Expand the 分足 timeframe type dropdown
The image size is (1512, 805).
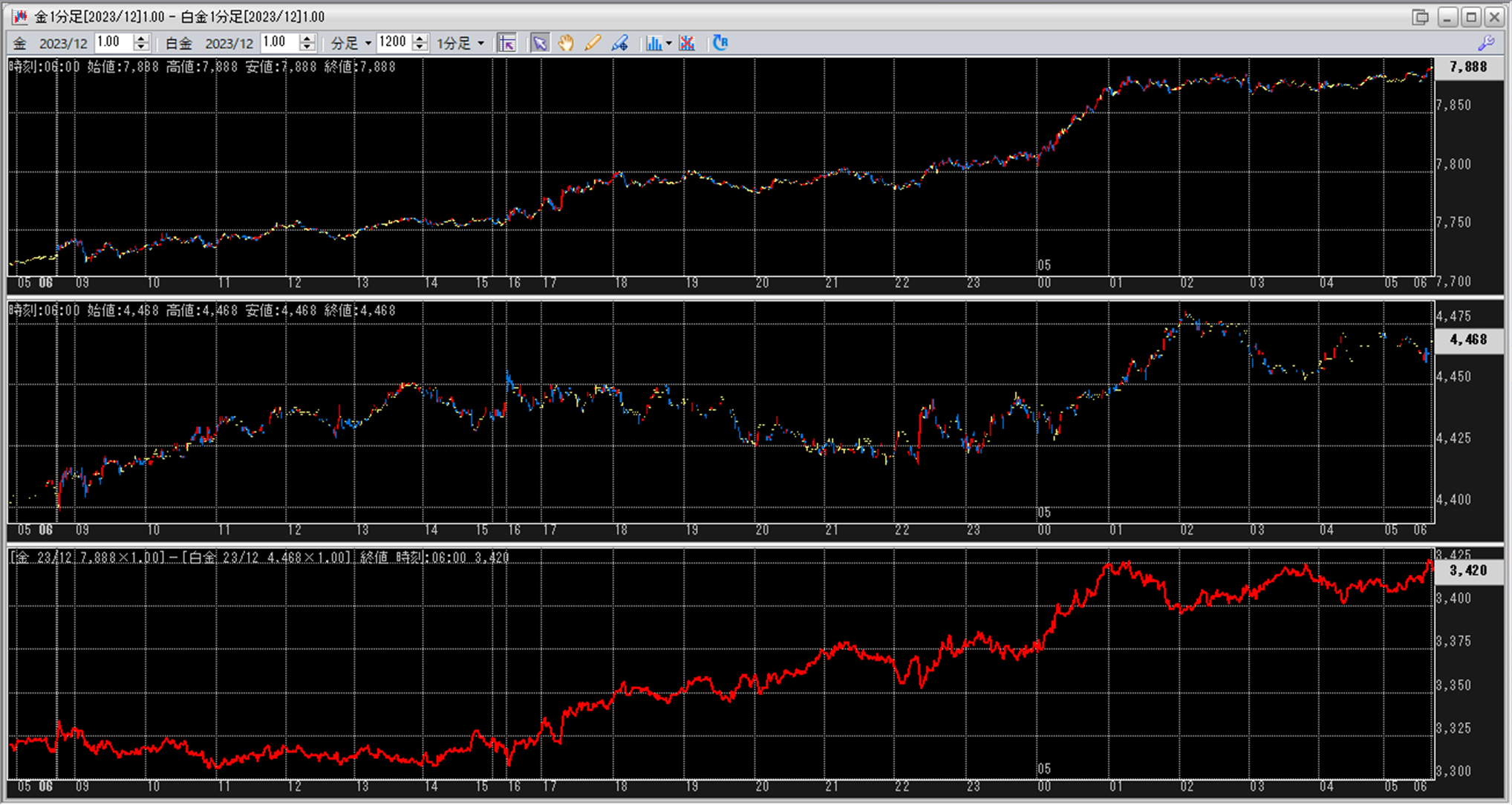click(368, 43)
